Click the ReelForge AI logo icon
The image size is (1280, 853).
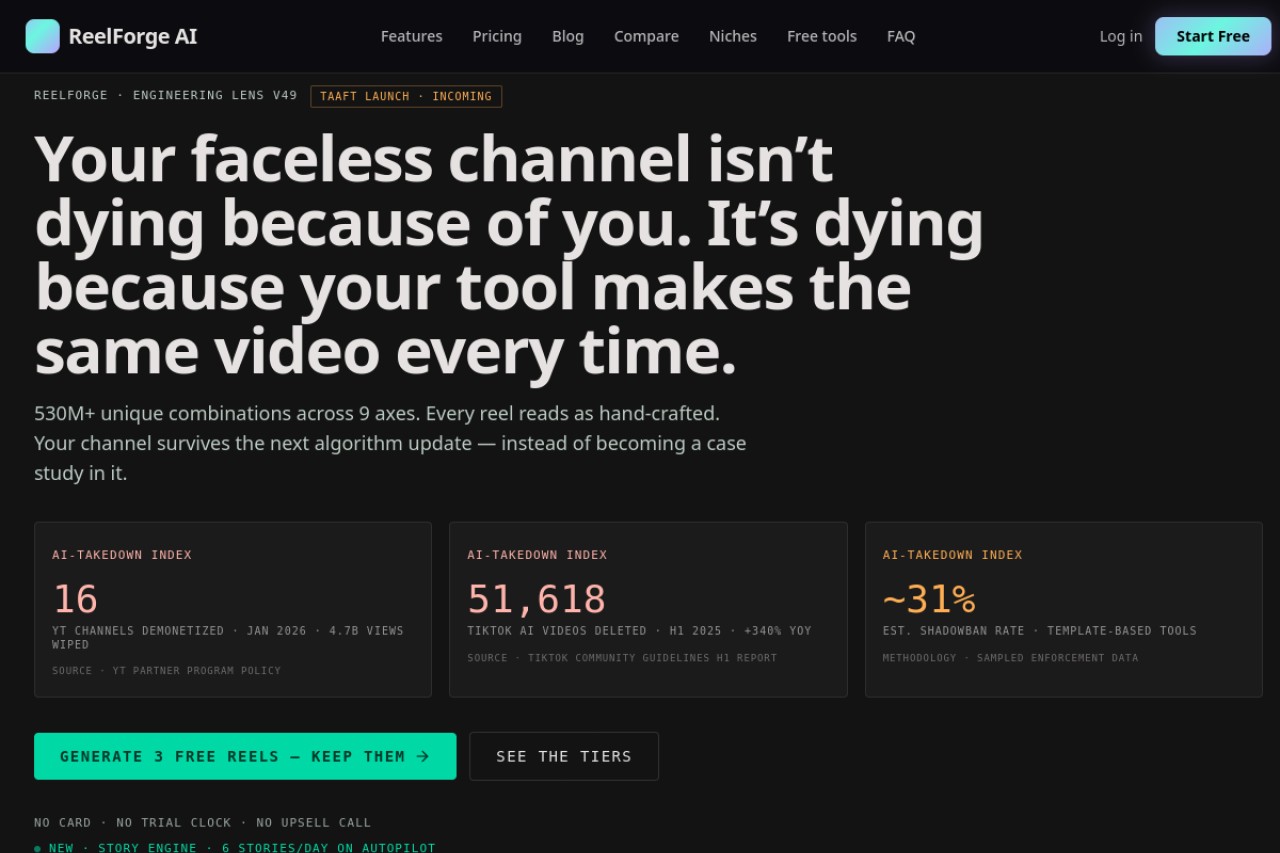43,36
